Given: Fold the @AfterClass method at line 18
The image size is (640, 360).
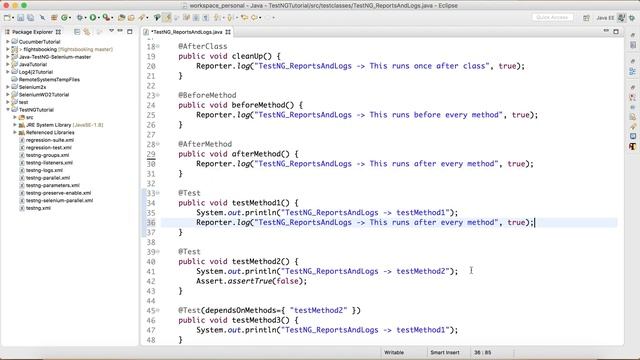Looking at the screenshot, I should point(158,46).
